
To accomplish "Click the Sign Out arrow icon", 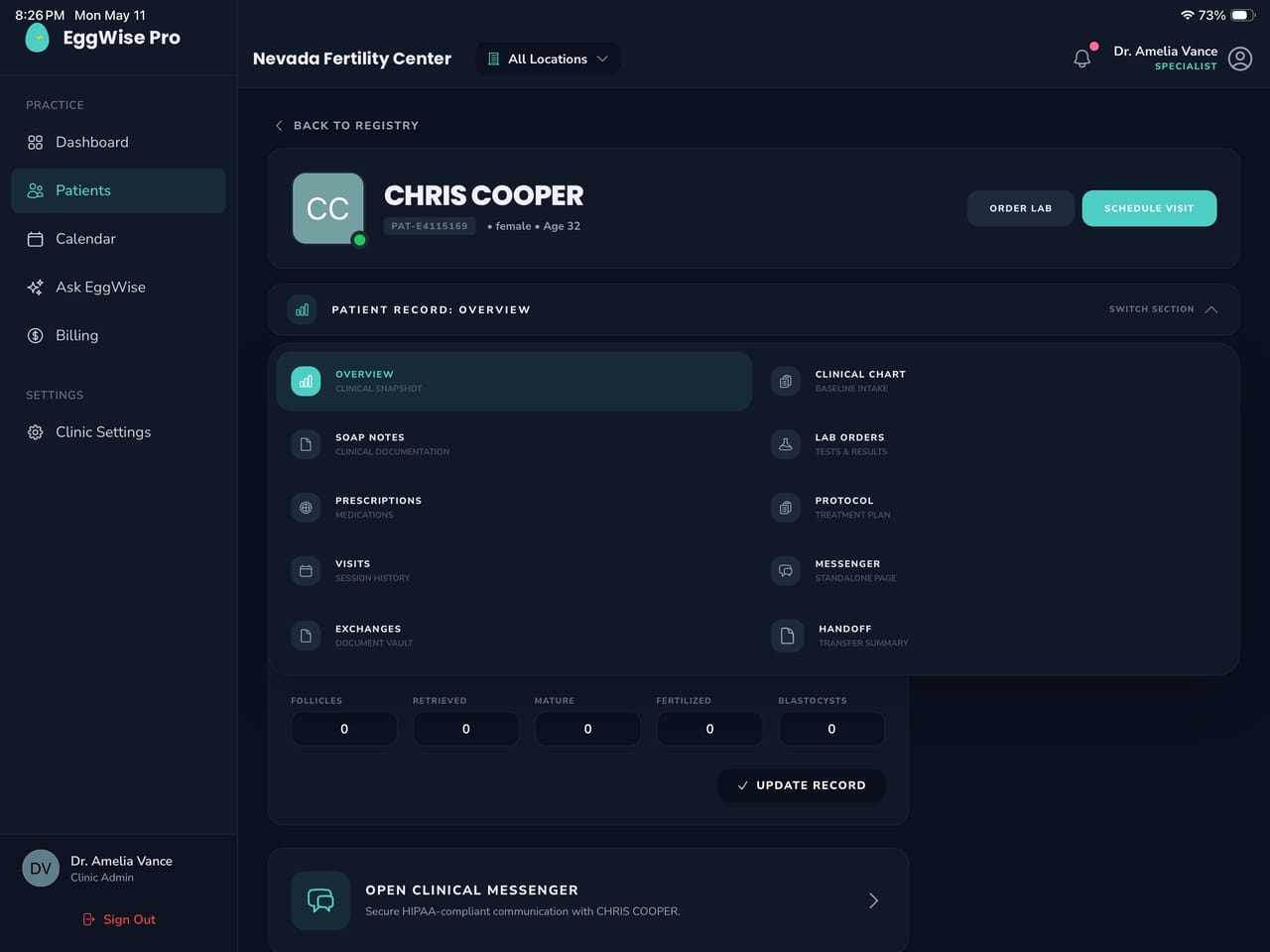I will [x=89, y=920].
